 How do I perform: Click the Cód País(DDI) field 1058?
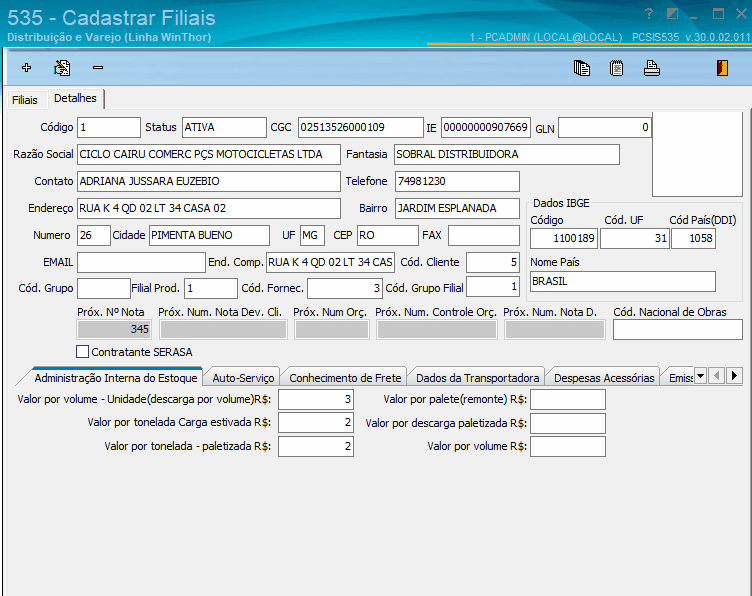[x=693, y=238]
